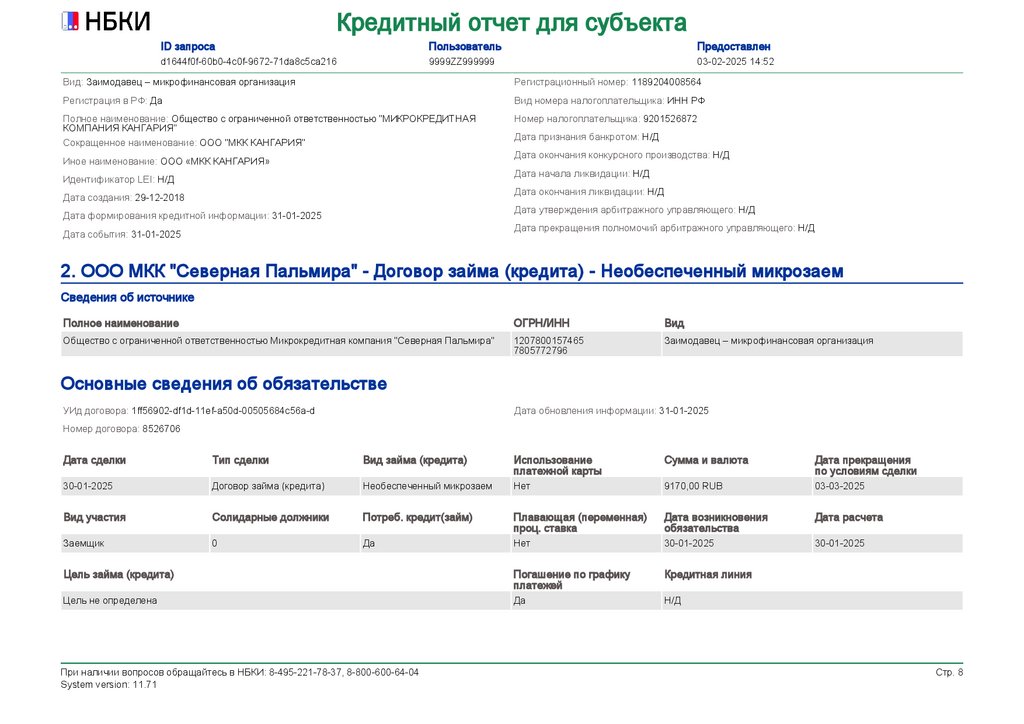Screen dimensions: 1024x724
Task: Click 'Идентификатор LEI: Н/Д' line
Action: (x=118, y=180)
